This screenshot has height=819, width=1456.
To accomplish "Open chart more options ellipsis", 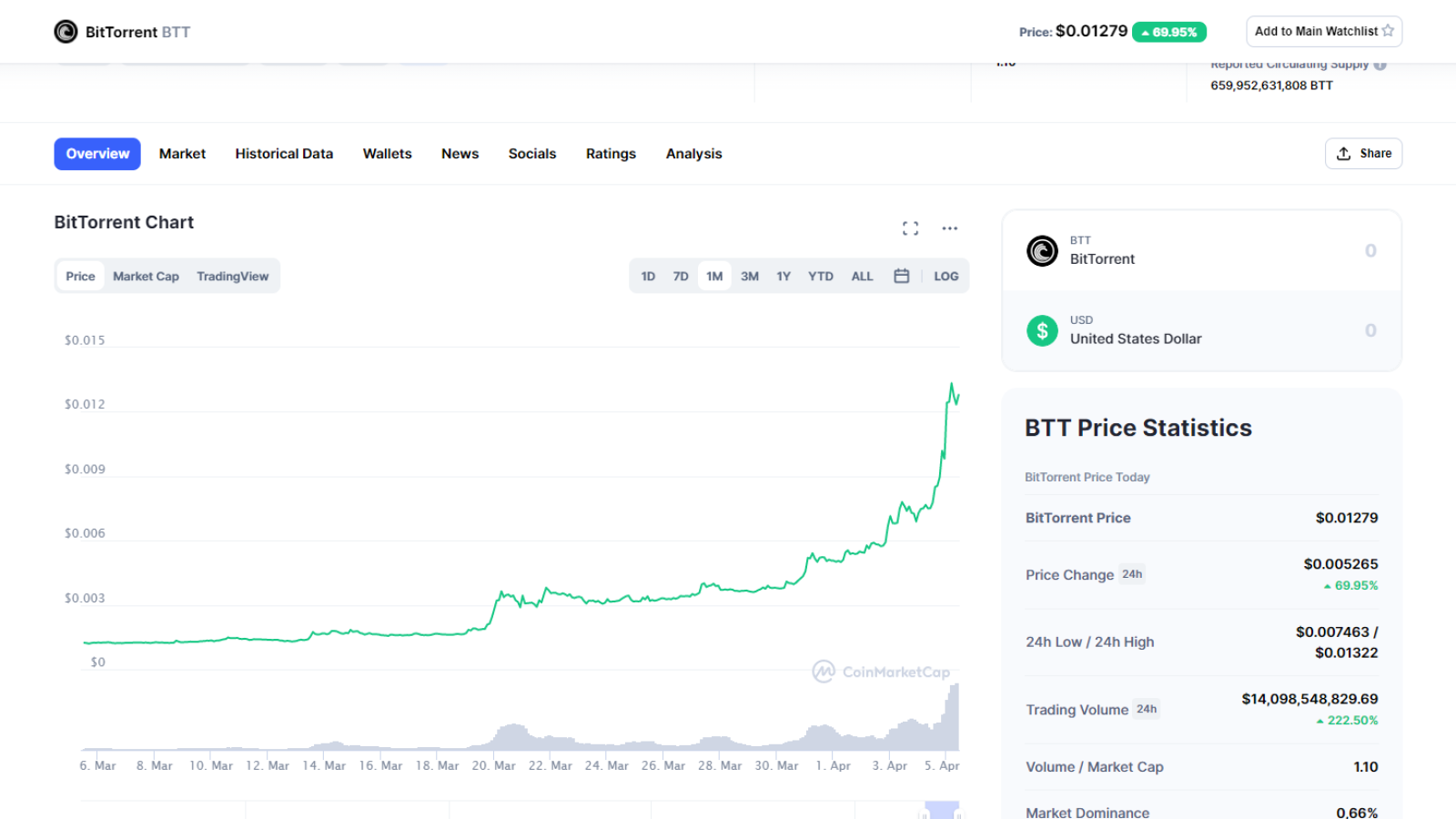I will click(950, 228).
